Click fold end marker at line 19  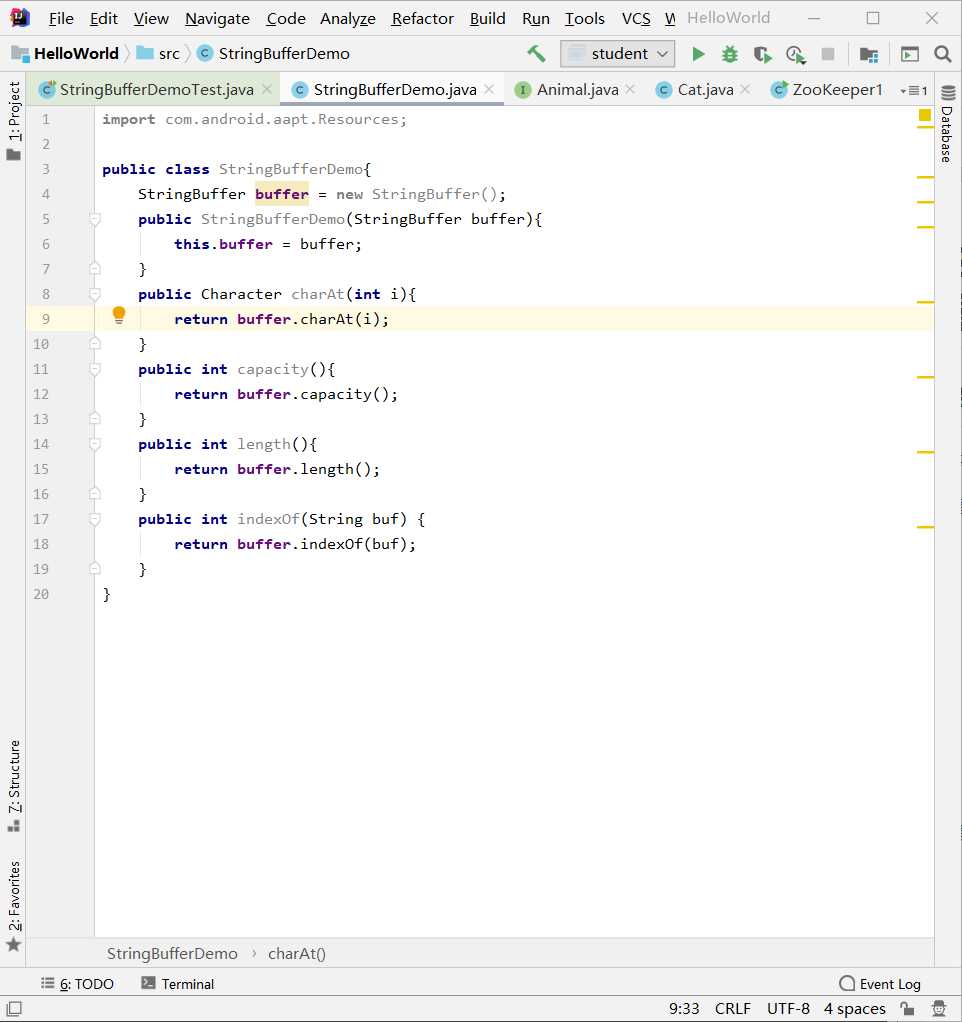click(95, 568)
